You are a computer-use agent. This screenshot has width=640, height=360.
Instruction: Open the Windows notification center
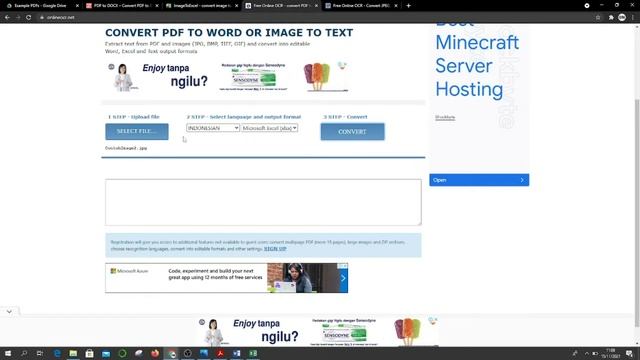pos(630,353)
